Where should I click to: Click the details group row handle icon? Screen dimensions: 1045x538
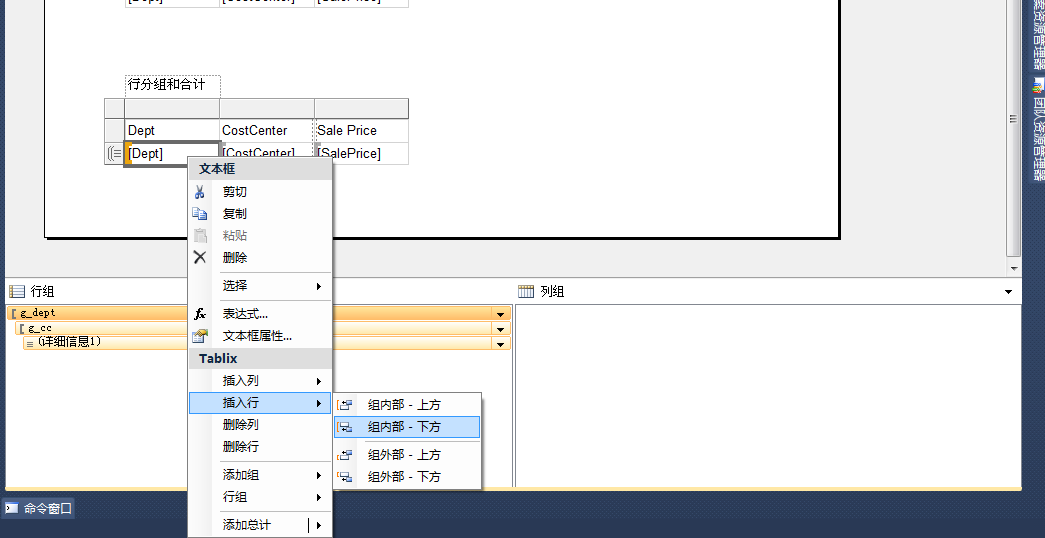coord(115,154)
